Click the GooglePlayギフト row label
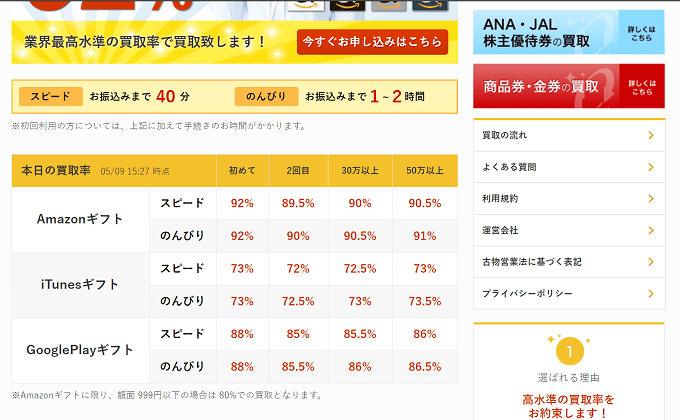Screen dimensions: 680x420 click(x=80, y=350)
